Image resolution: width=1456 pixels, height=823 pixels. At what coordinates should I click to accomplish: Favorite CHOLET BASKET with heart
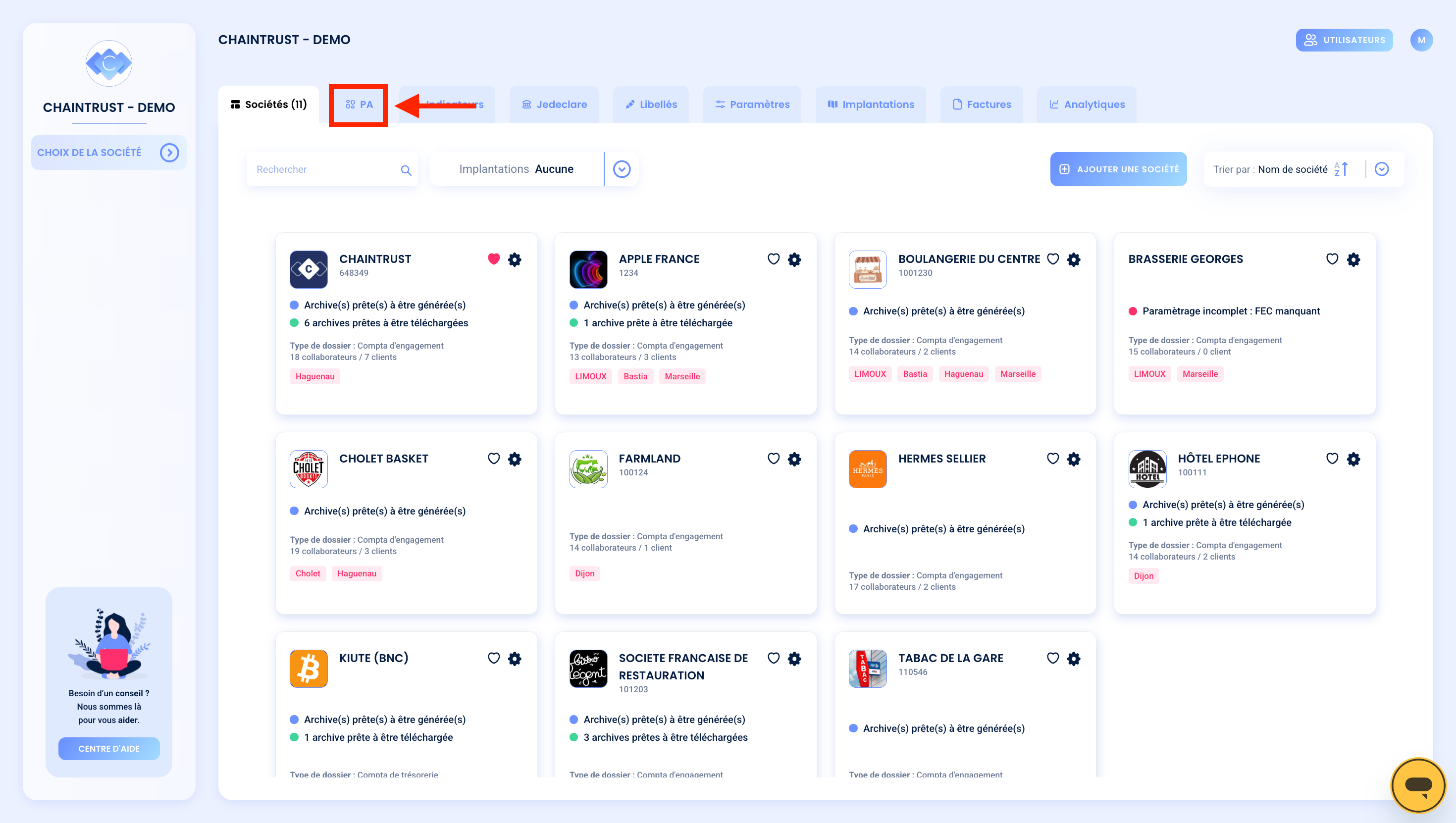point(493,459)
